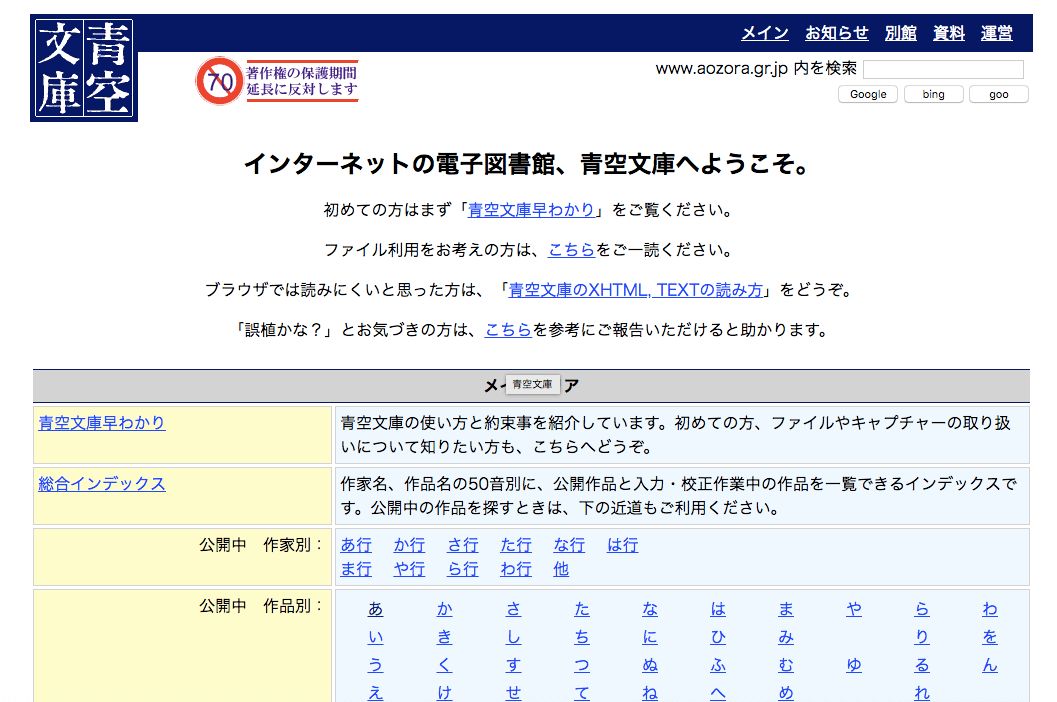The height and width of the screenshot is (702, 1057).
Task: Select 別館 in the top navigation
Action: point(901,33)
